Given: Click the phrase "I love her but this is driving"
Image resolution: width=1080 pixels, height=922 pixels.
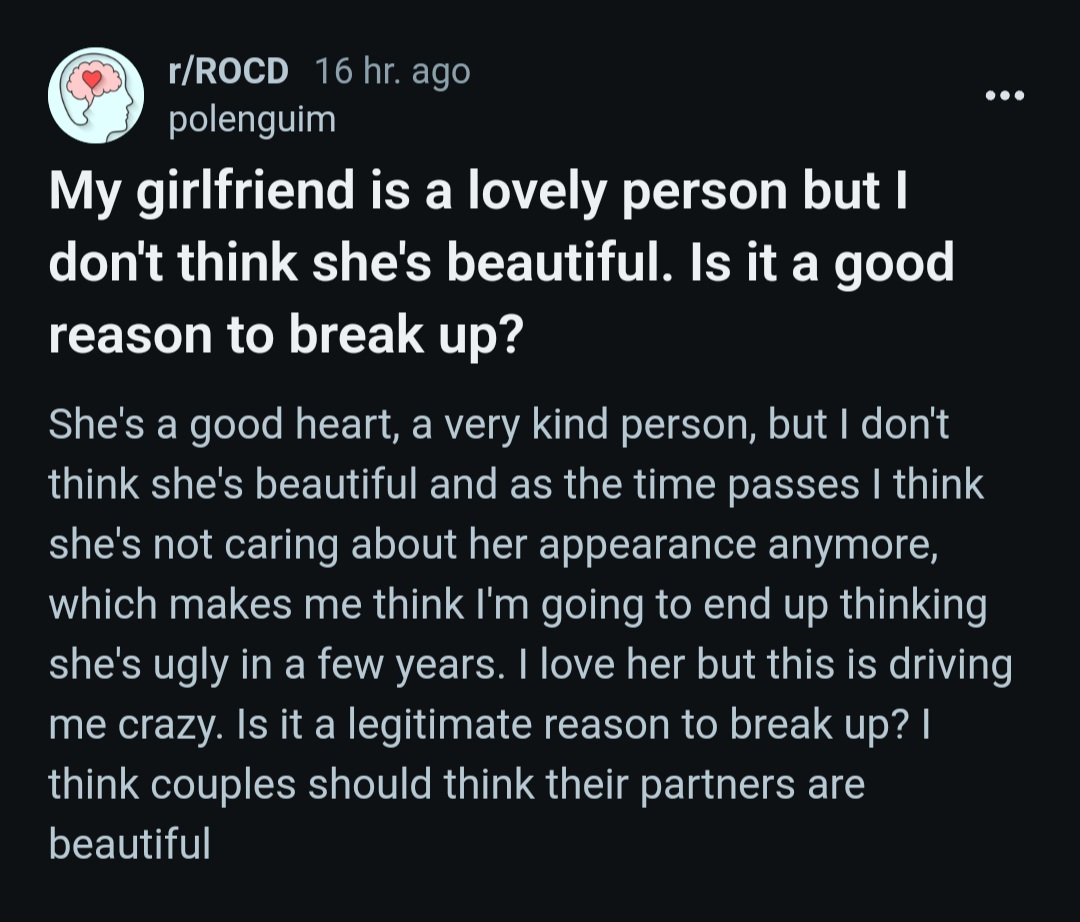Looking at the screenshot, I should tap(776, 664).
